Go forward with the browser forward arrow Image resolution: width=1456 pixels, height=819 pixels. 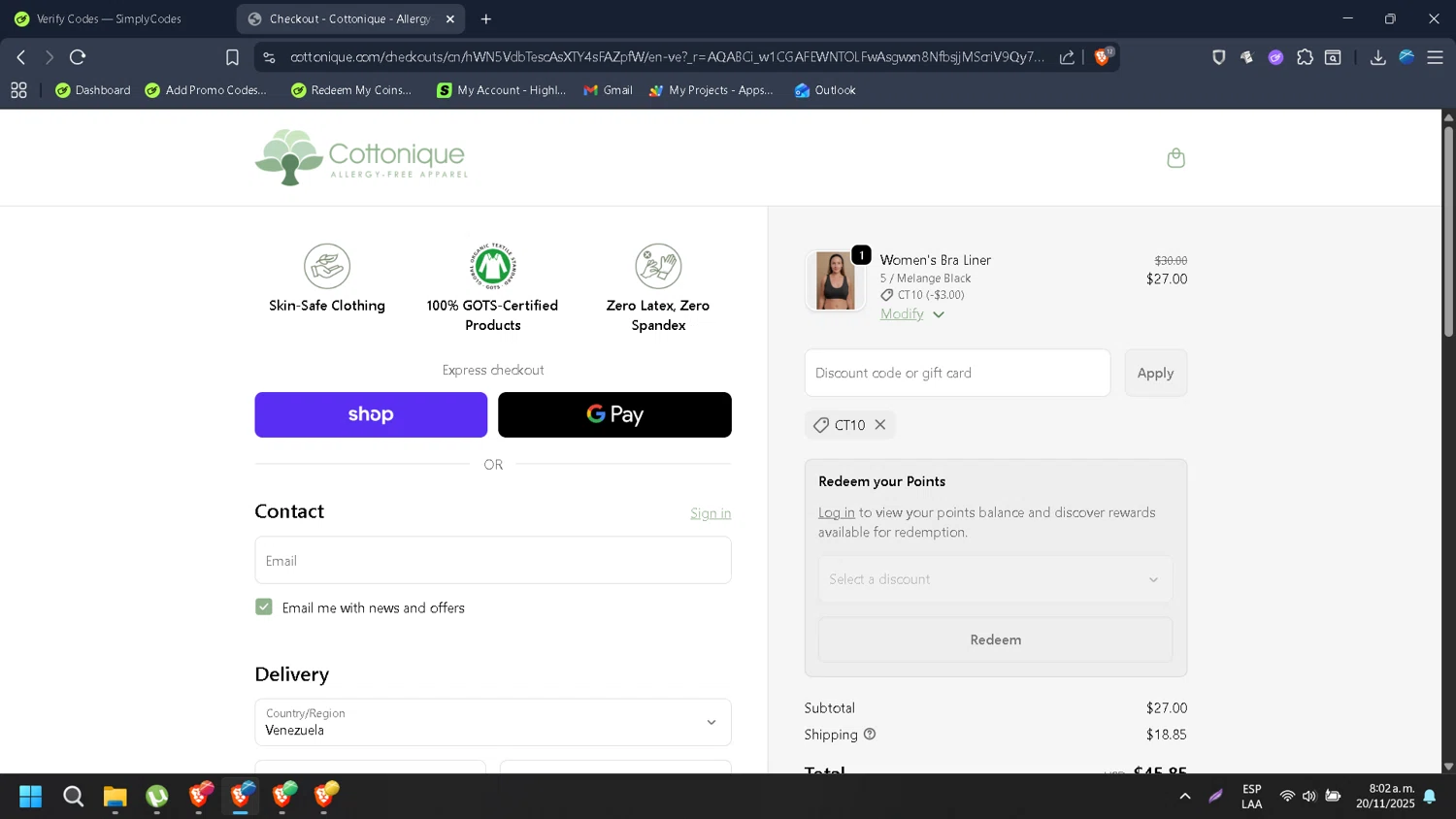(x=50, y=57)
